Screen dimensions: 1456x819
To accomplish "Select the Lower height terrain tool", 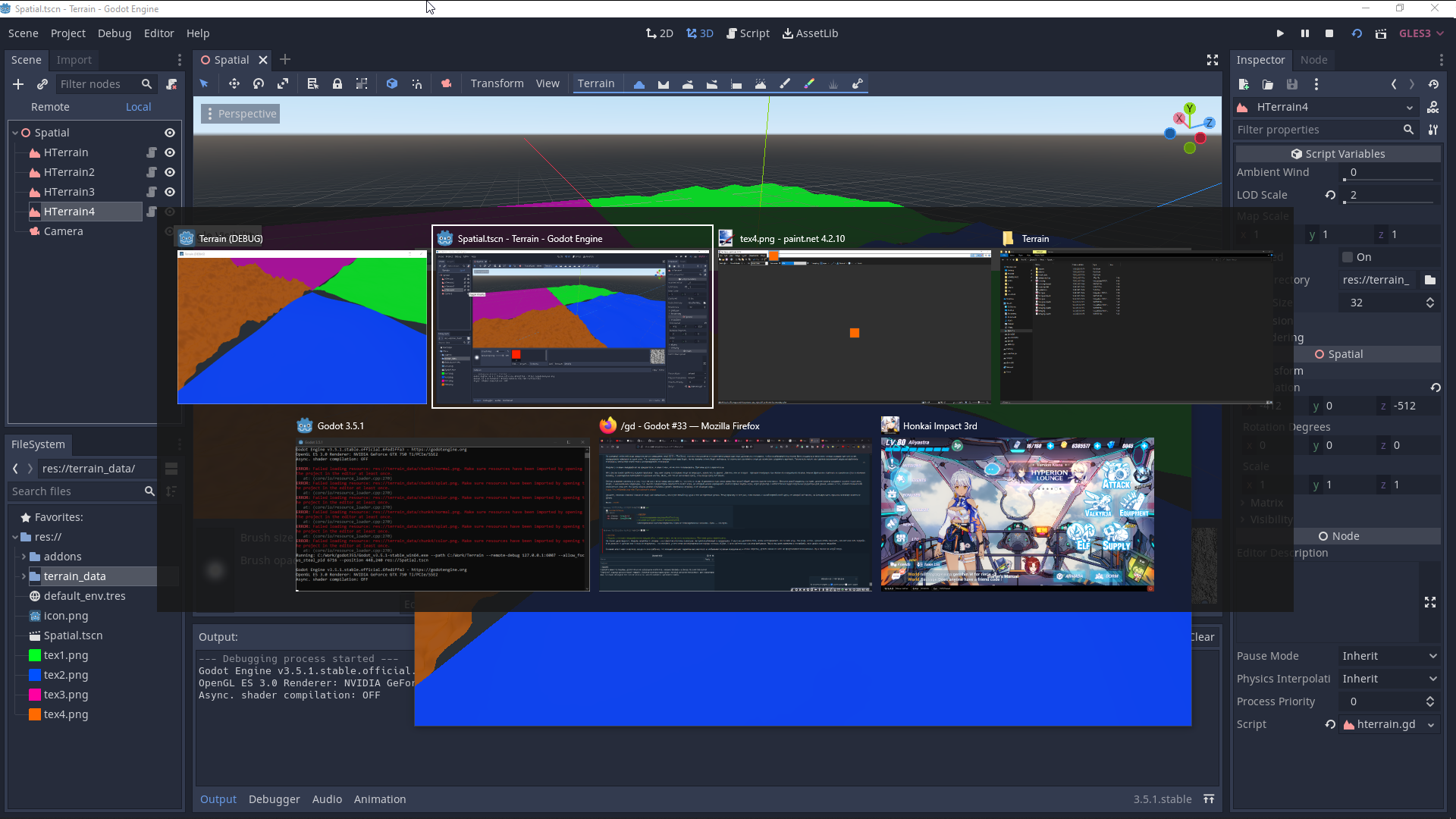I will (x=664, y=84).
